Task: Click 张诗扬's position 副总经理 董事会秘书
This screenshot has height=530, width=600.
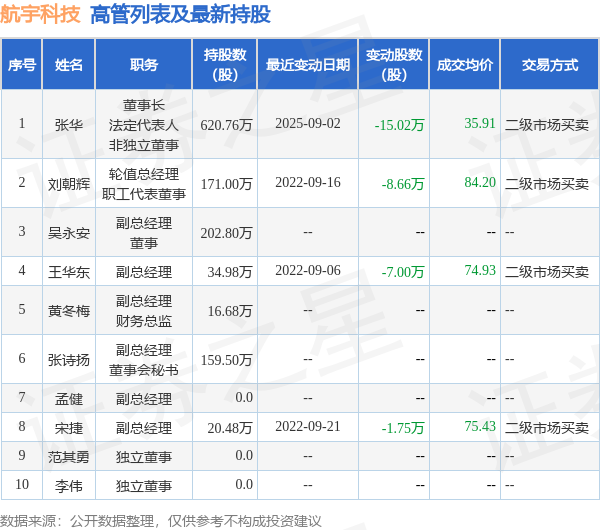Action: (x=143, y=360)
